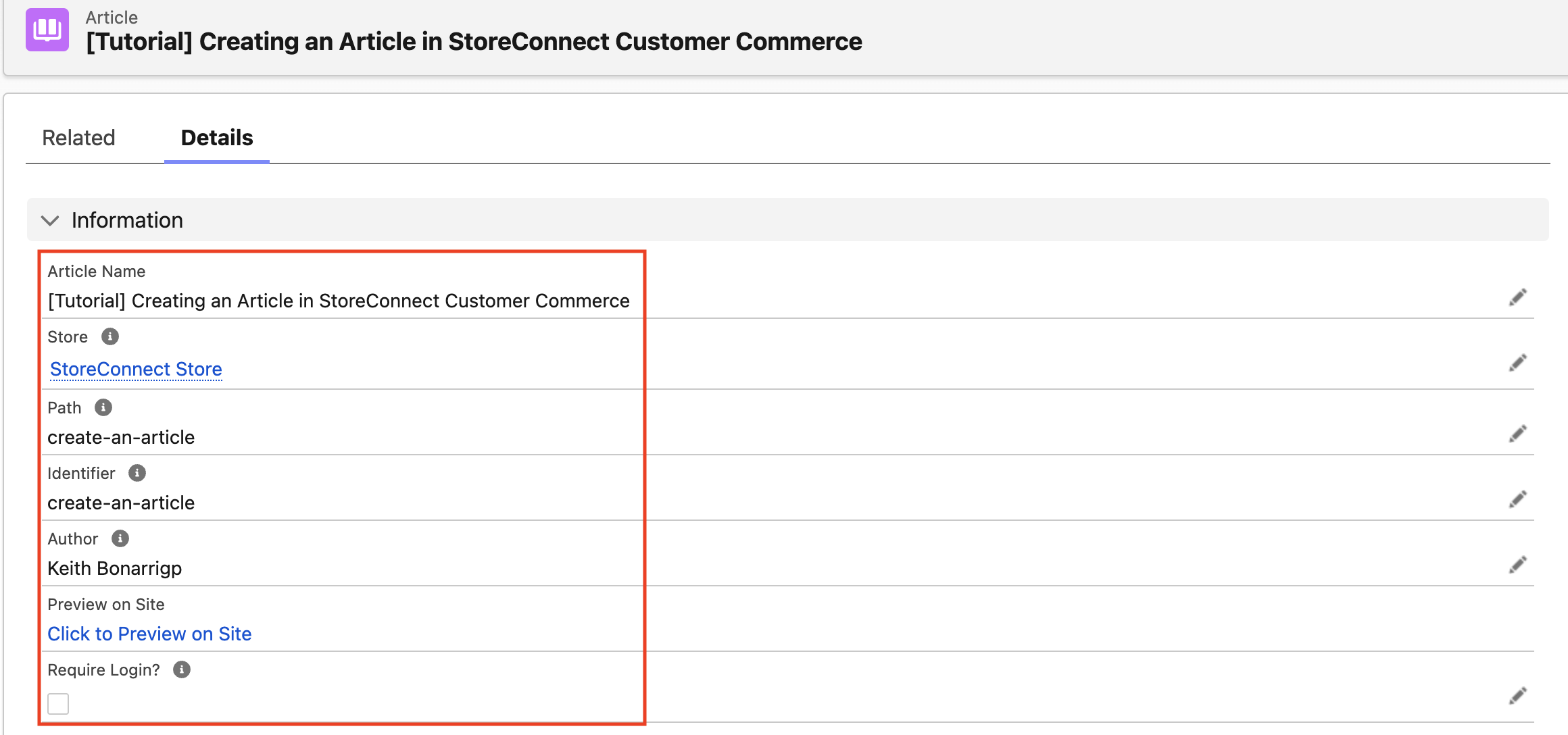The image size is (1568, 735).
Task: Show Identifier field help info icon
Action: (x=137, y=473)
